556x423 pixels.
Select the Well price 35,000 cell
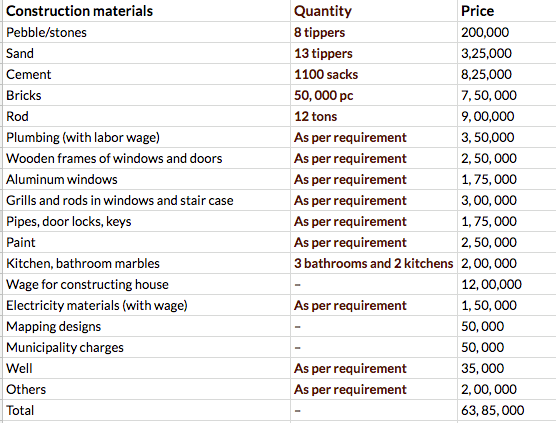(507, 368)
